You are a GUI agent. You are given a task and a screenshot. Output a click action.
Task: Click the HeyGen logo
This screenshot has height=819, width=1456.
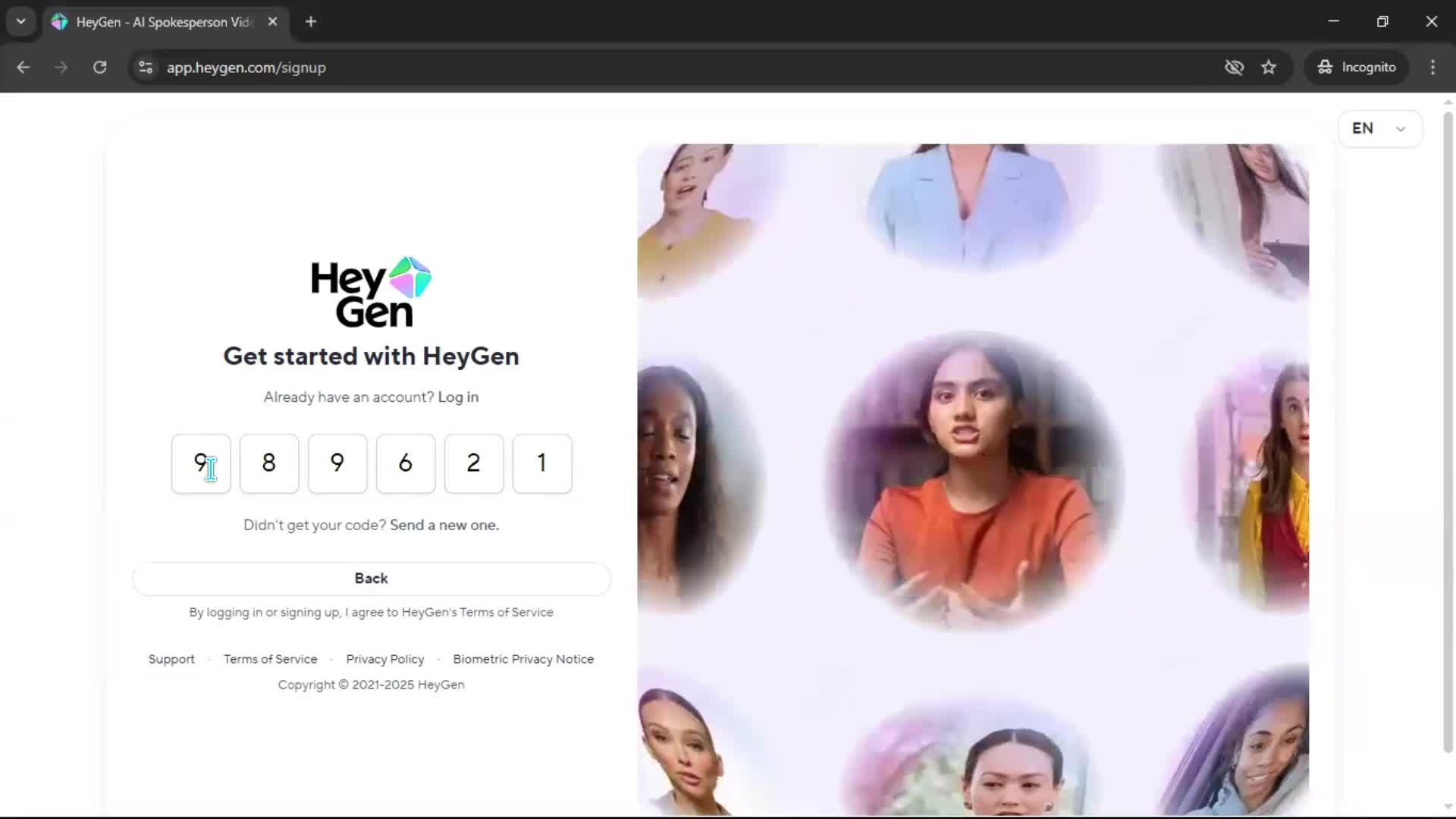[x=371, y=292]
